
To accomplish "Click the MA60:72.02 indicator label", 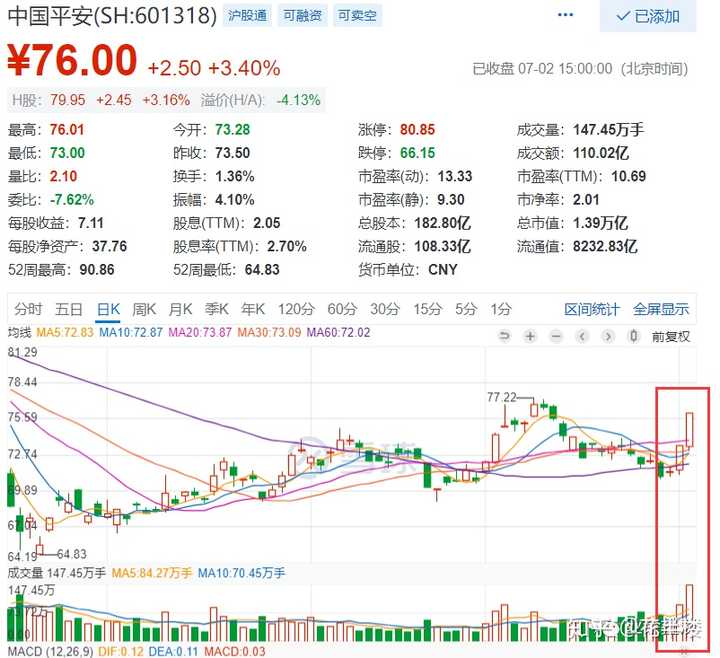I will tap(338, 332).
